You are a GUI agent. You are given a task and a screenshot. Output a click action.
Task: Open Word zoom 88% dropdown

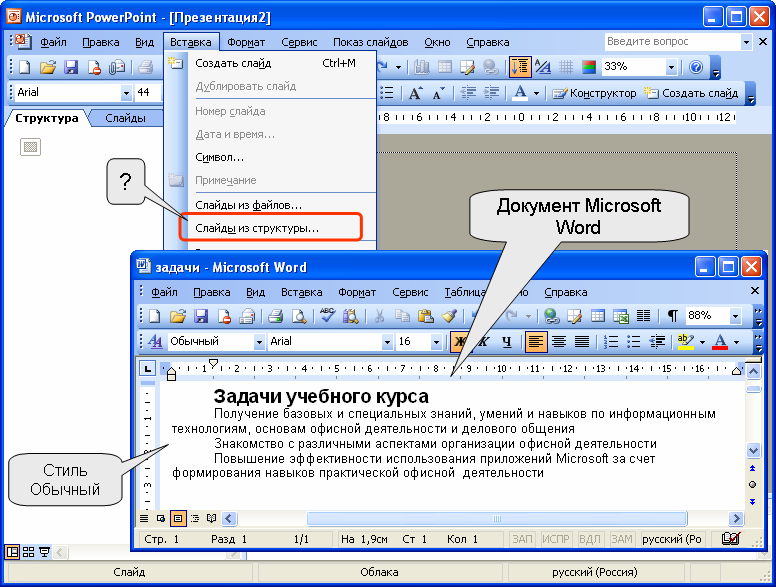[736, 315]
